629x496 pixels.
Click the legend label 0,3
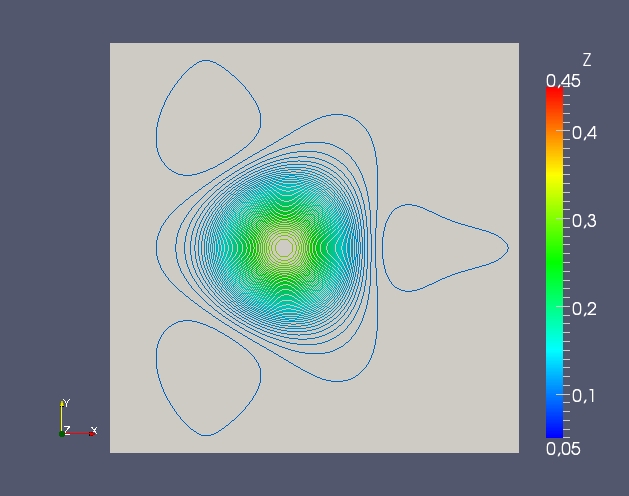pyautogui.click(x=584, y=221)
